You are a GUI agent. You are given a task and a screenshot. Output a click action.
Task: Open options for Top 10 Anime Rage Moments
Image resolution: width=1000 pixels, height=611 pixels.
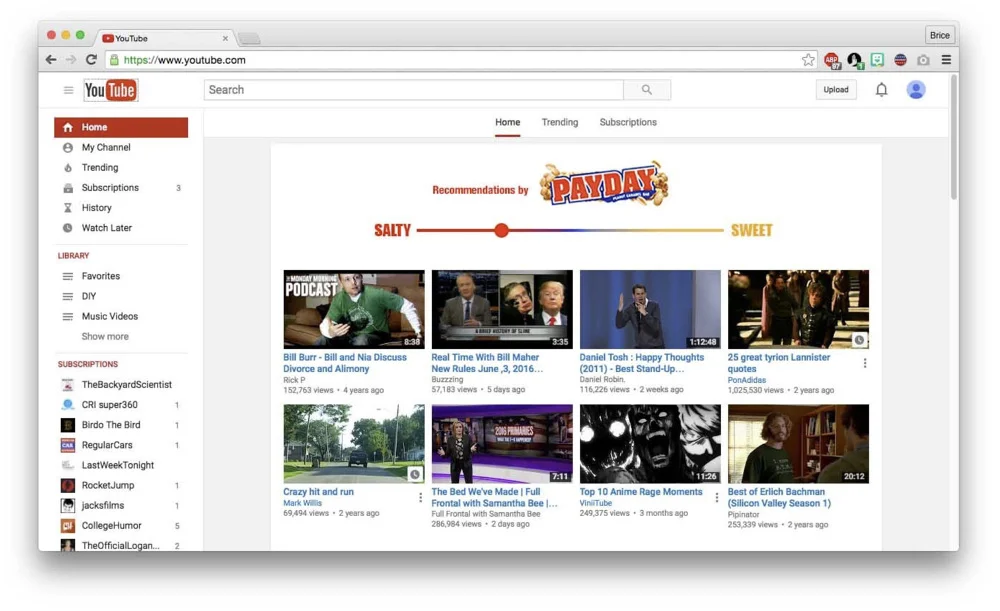click(716, 497)
